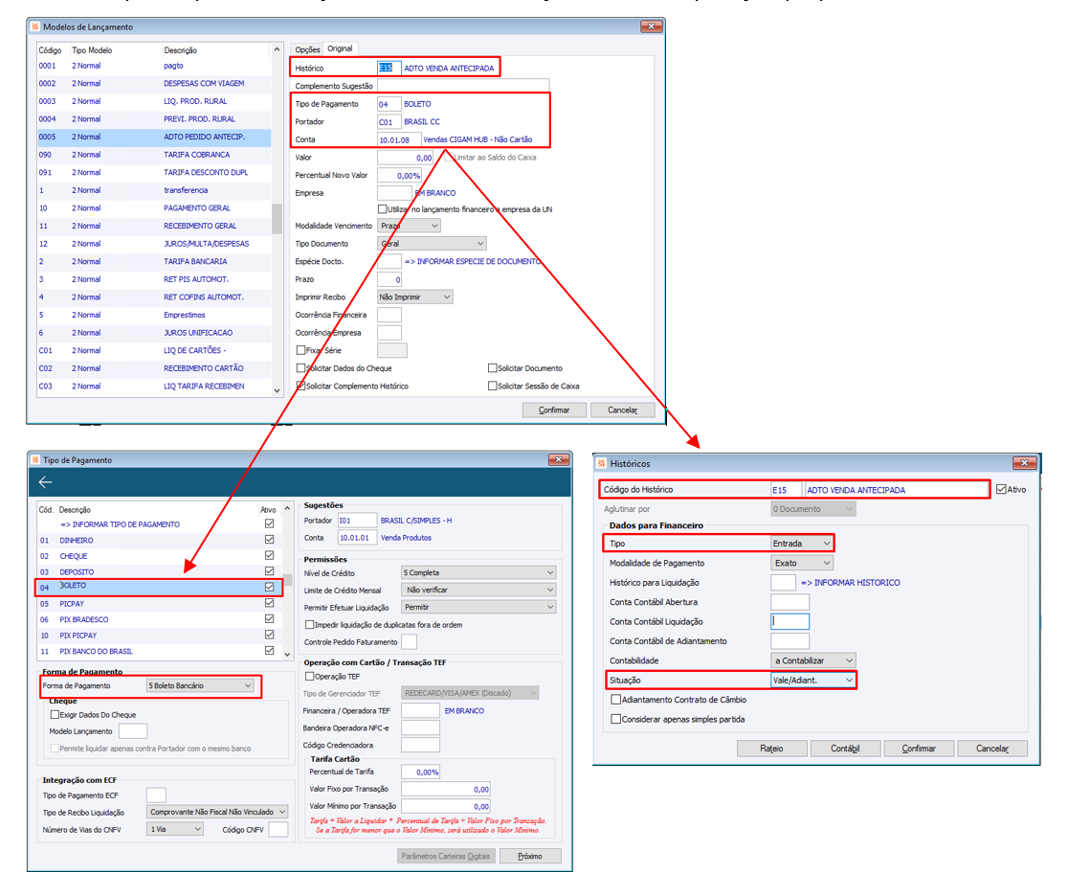Select row 0002 DESPESAS COM VIAGEM
The width and height of the screenshot is (1085, 872).
point(154,83)
